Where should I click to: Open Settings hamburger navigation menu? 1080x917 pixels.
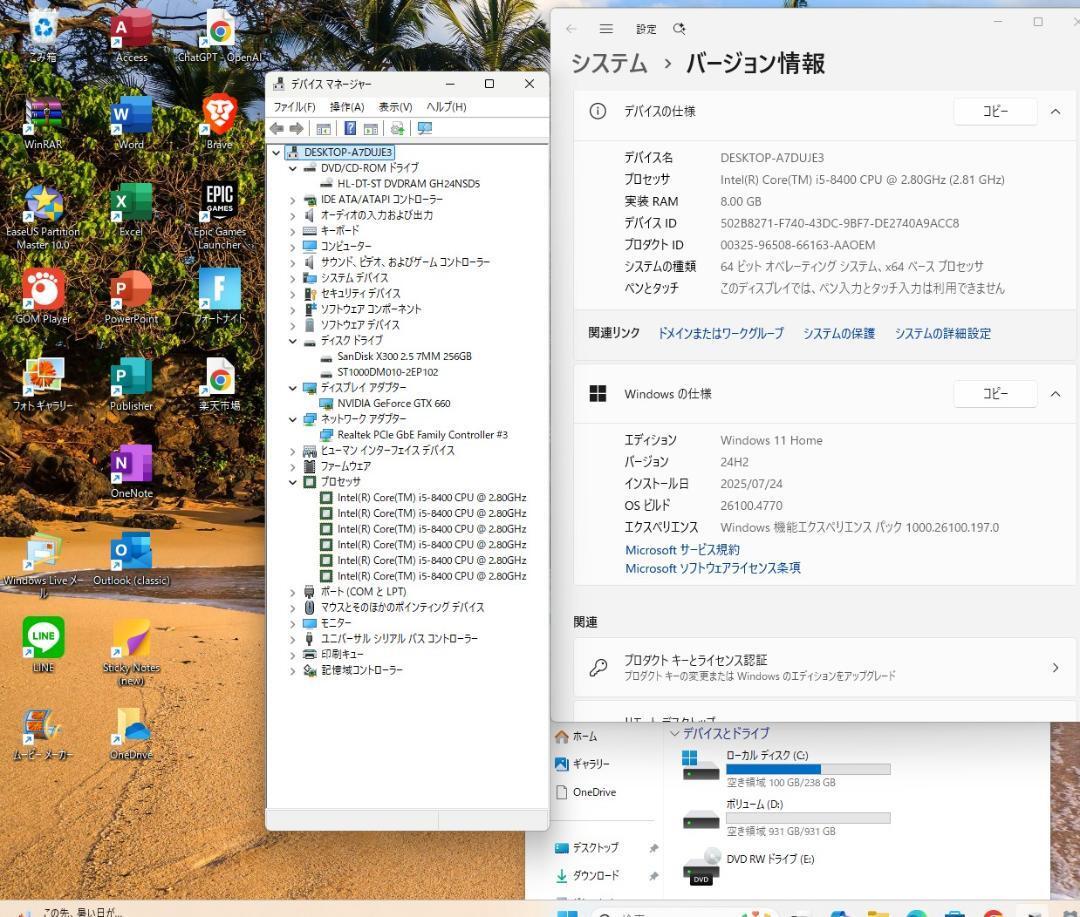(x=606, y=28)
